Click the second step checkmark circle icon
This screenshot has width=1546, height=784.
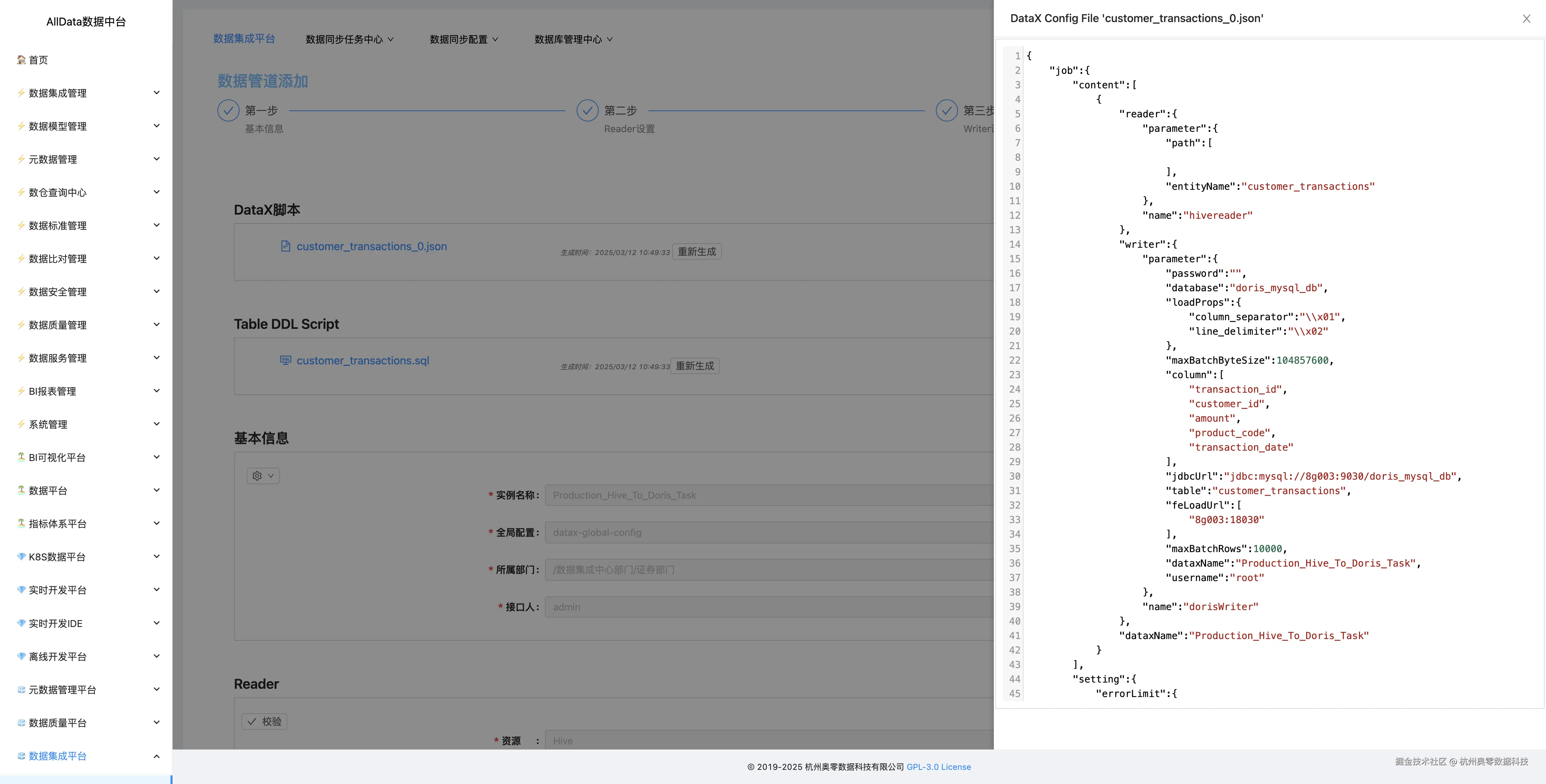point(587,110)
